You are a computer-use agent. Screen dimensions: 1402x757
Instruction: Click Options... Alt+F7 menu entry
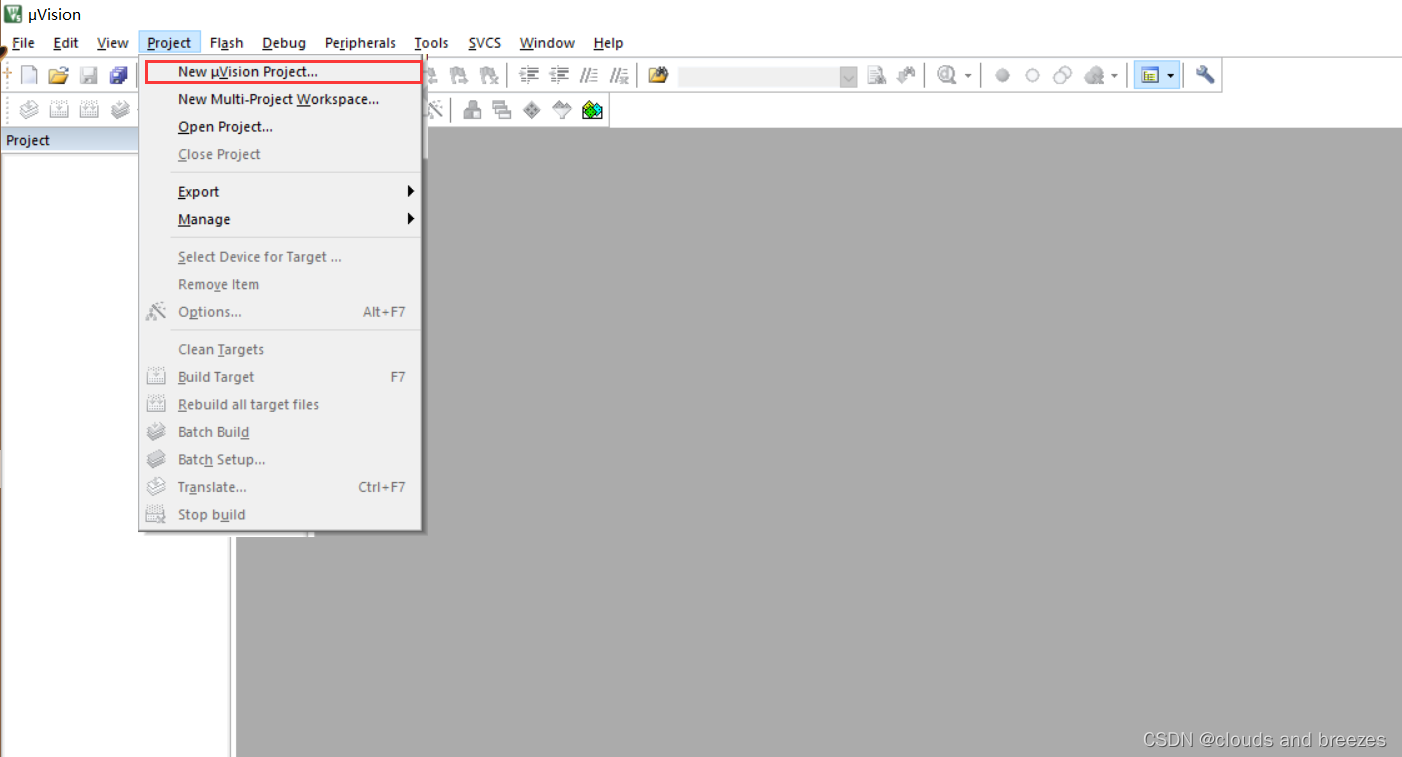click(x=280, y=312)
